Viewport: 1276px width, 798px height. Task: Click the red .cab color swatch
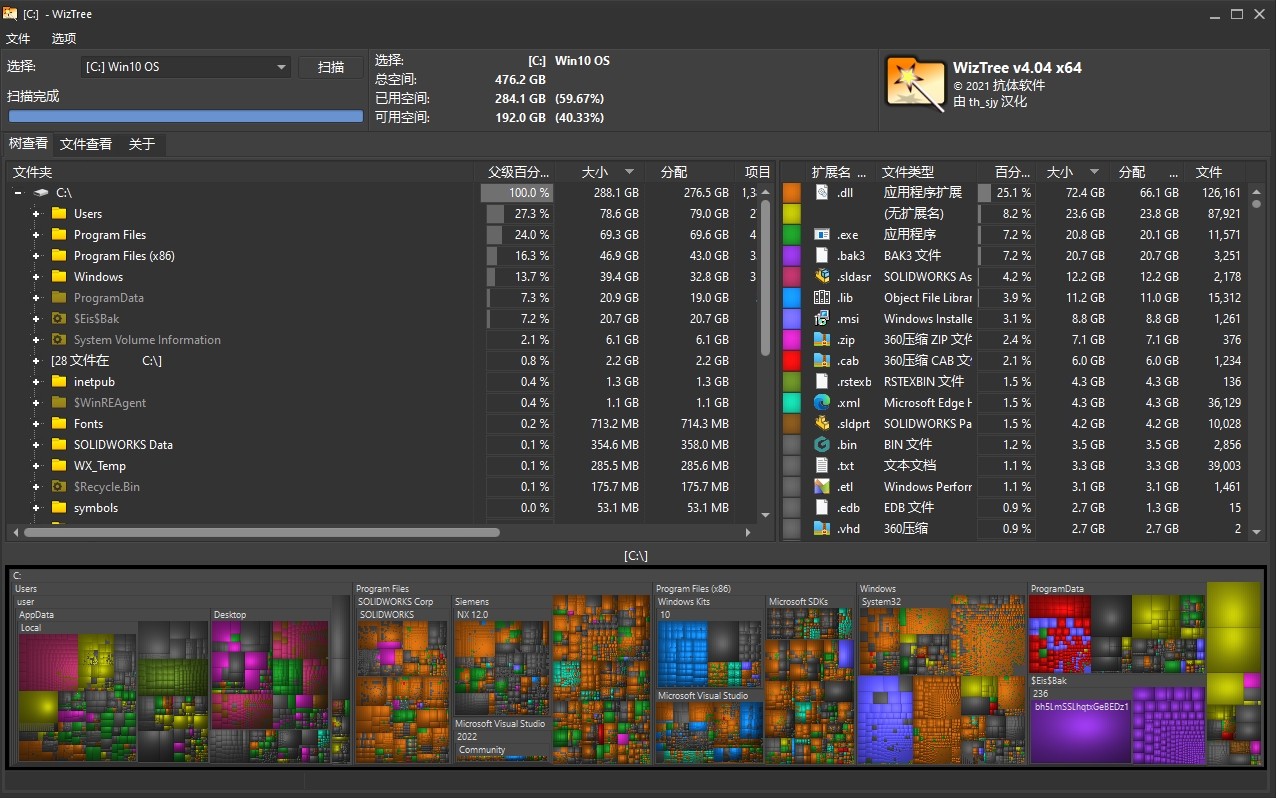[x=792, y=361]
